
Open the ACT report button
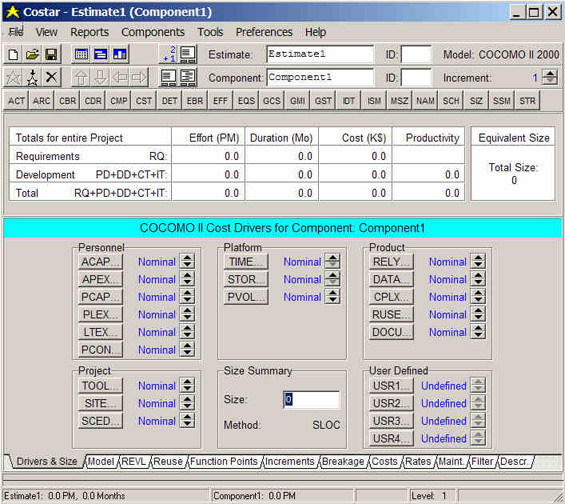(x=16, y=101)
